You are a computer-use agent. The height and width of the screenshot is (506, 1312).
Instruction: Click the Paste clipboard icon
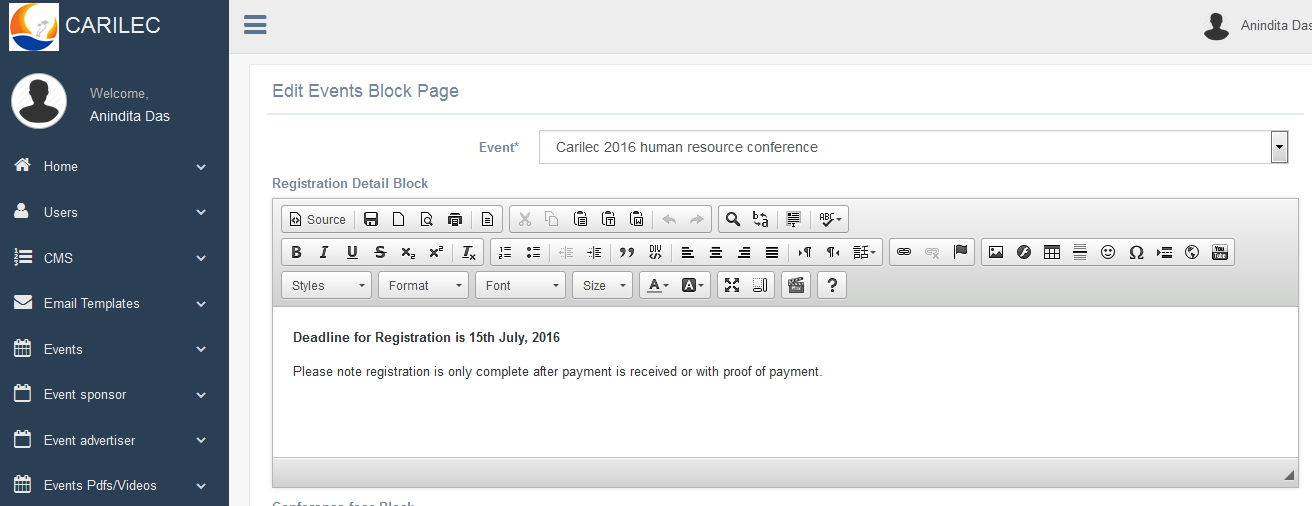(x=580, y=219)
